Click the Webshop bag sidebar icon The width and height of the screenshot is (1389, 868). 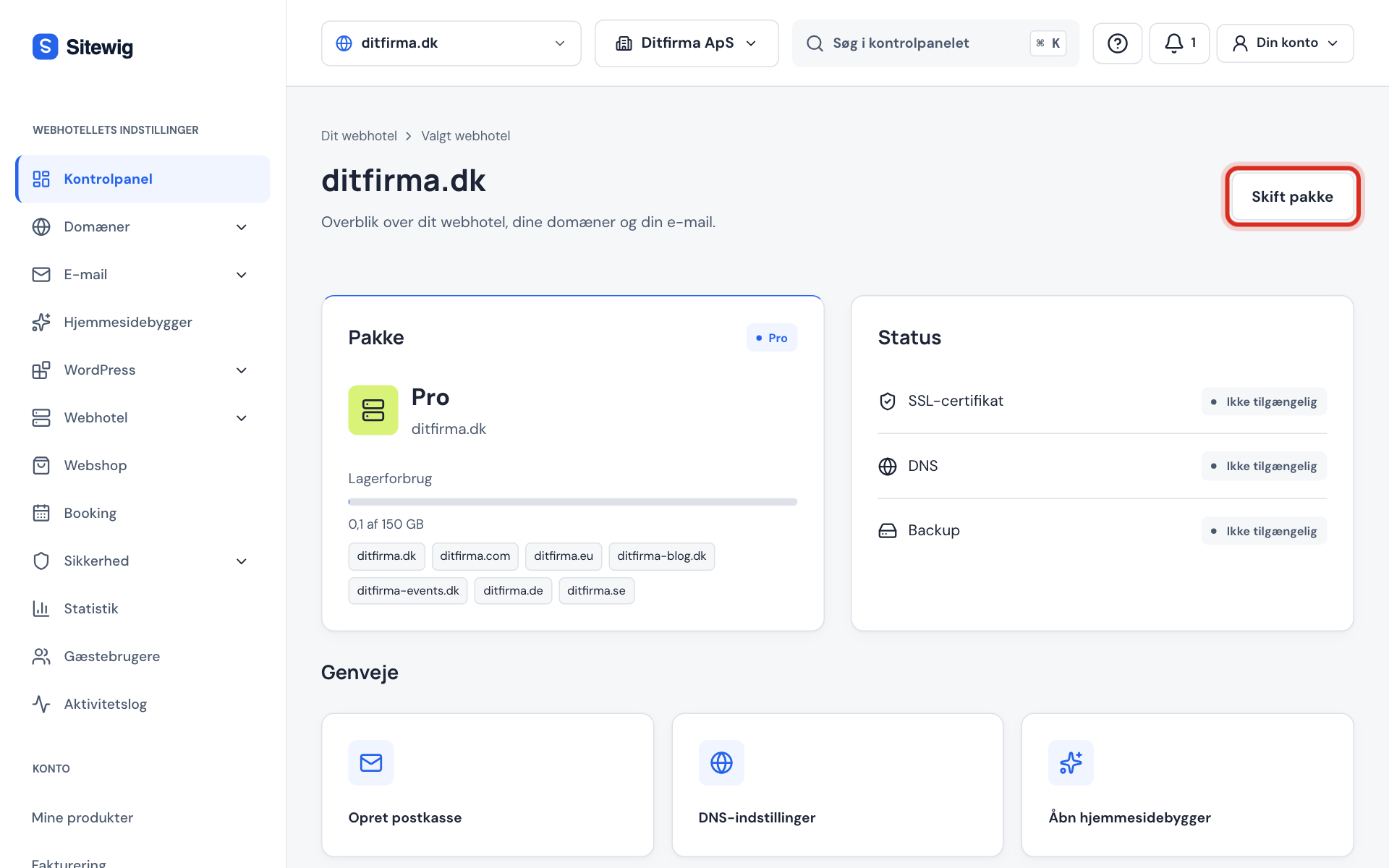pos(41,466)
